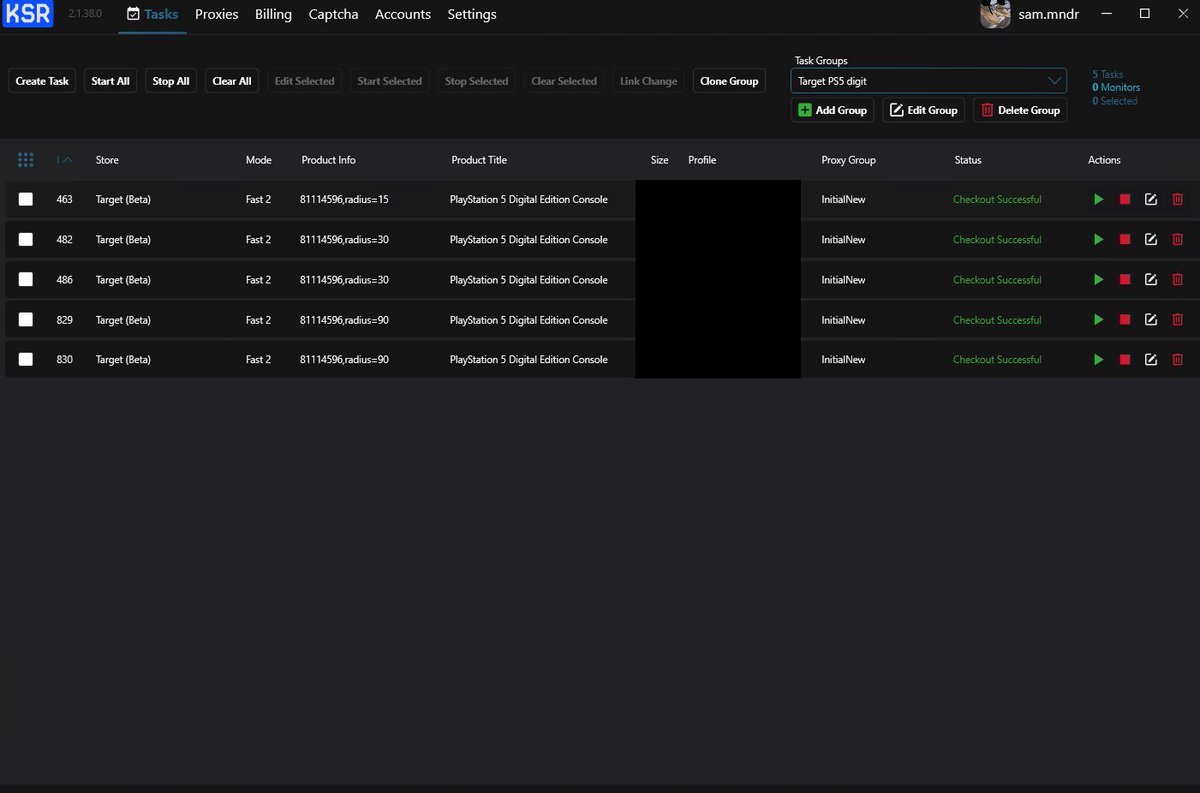Click 81114596,radius=15 product info cell
Screen dimensions: 1200x793
pyautogui.click(x=344, y=200)
